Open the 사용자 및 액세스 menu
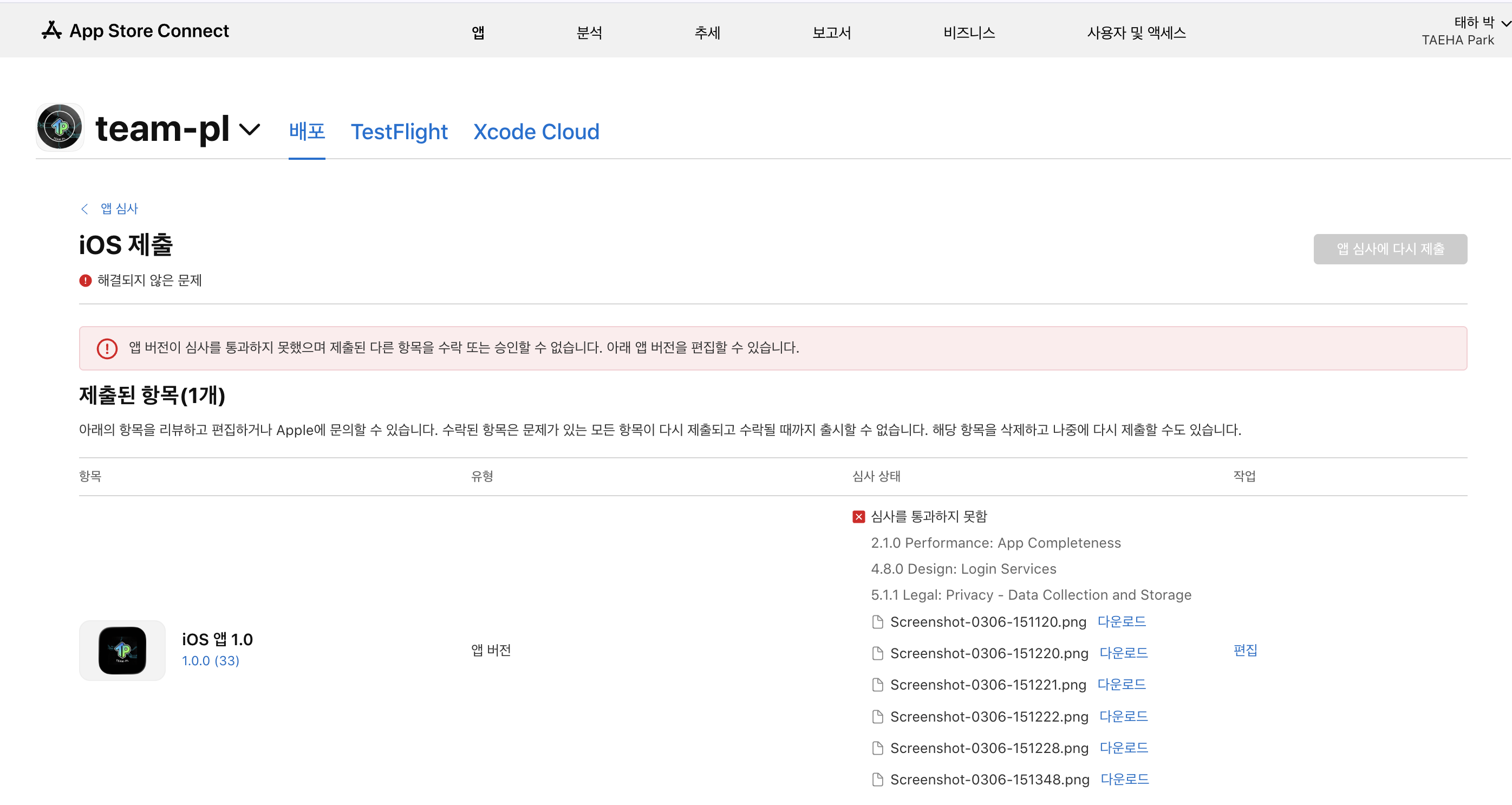The height and width of the screenshot is (805, 1512). tap(1136, 33)
